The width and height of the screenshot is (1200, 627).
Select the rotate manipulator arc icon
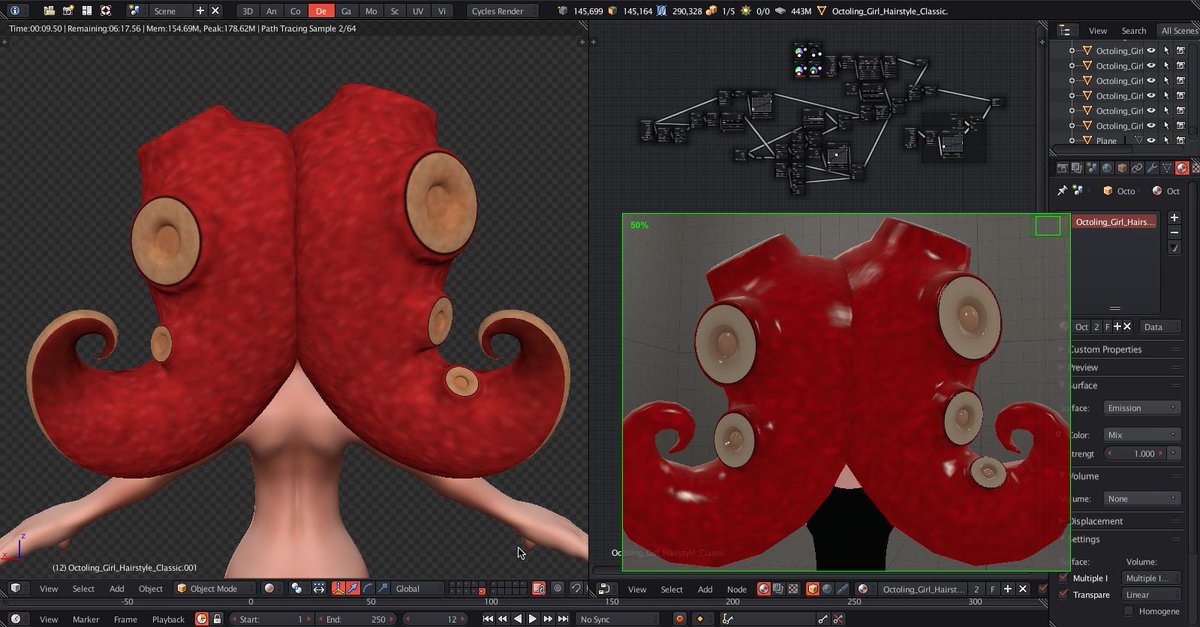(x=367, y=588)
